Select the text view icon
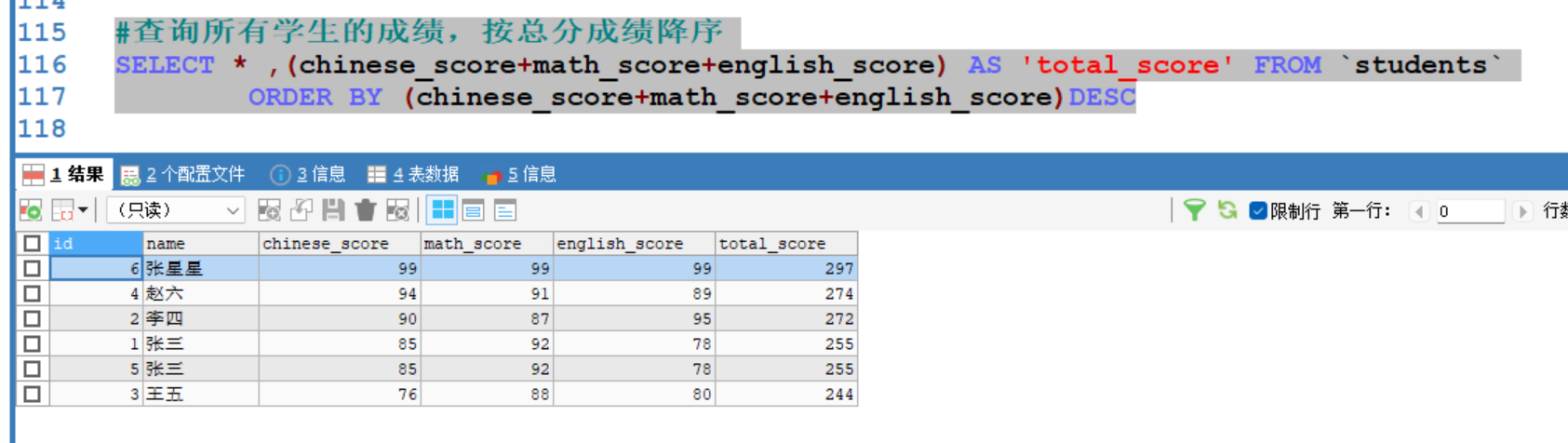Viewport: 1568px width, 443px height. coord(505,210)
